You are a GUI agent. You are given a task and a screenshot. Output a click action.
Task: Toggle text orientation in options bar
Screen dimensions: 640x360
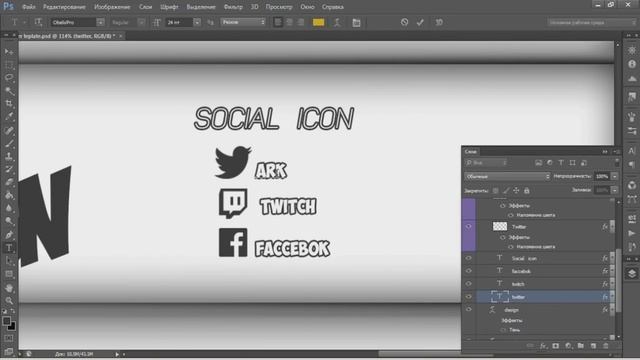click(x=38, y=22)
